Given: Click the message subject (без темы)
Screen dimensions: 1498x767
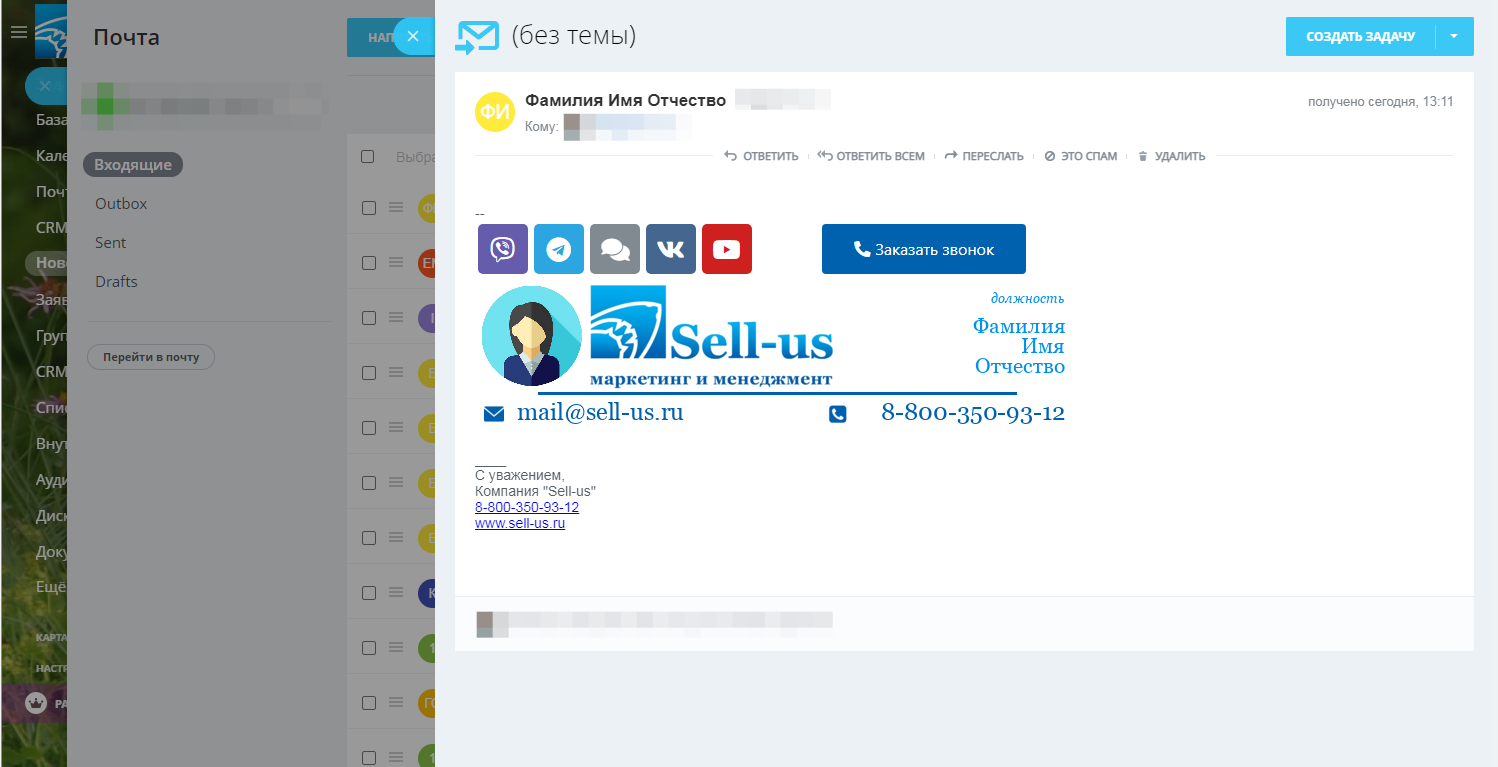Looking at the screenshot, I should click(574, 37).
